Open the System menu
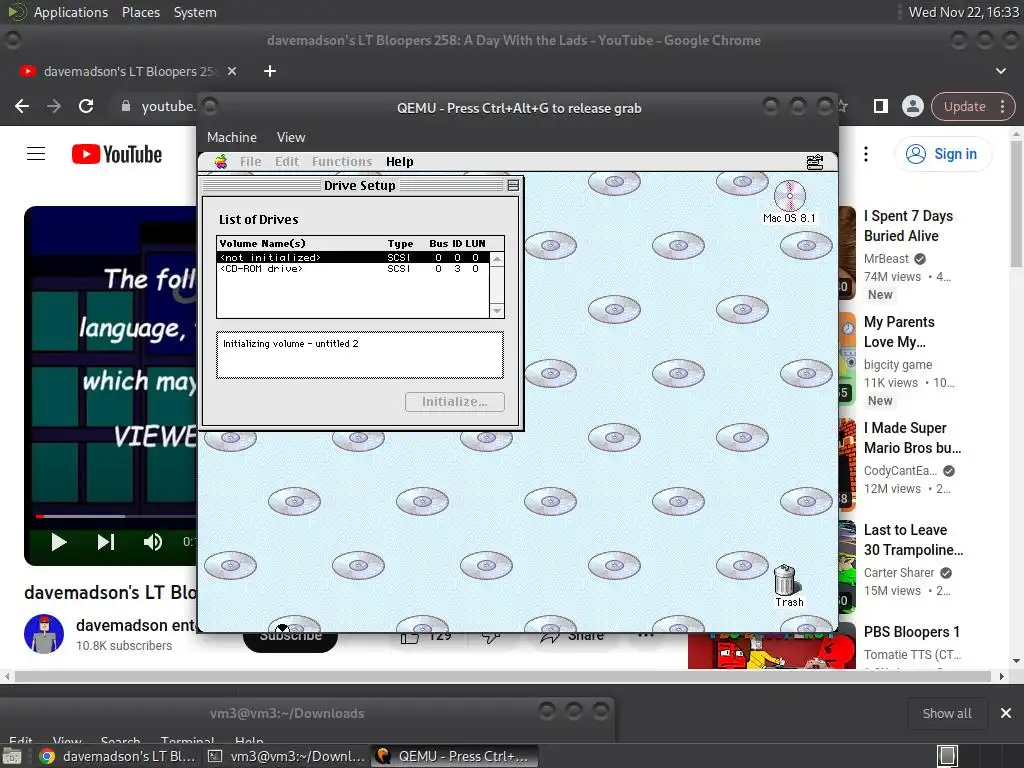 (195, 12)
